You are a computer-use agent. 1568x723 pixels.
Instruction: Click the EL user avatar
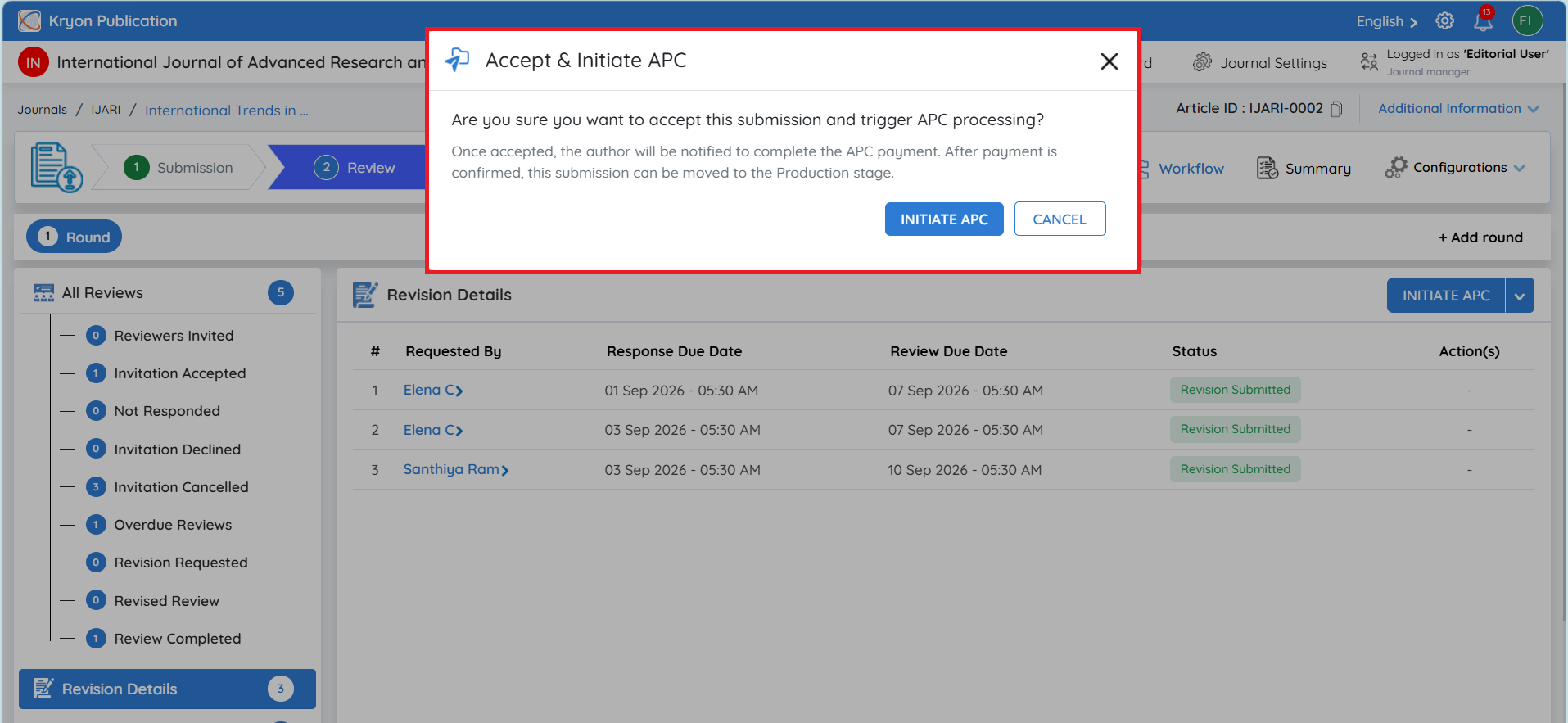(1527, 21)
